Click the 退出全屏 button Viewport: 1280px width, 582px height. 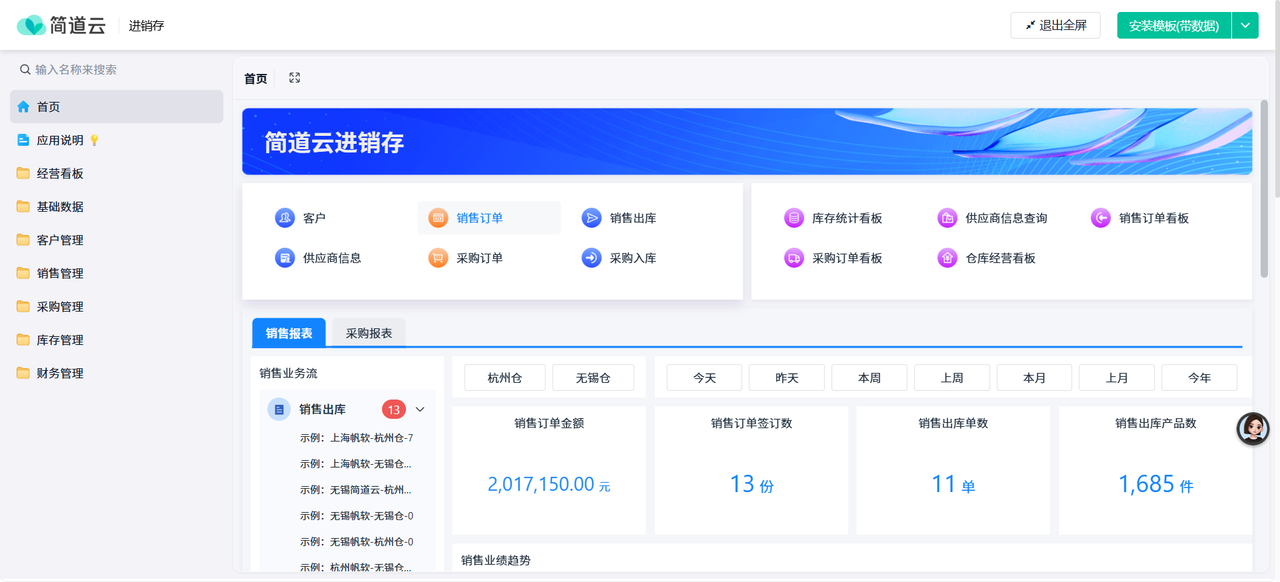click(1055, 25)
